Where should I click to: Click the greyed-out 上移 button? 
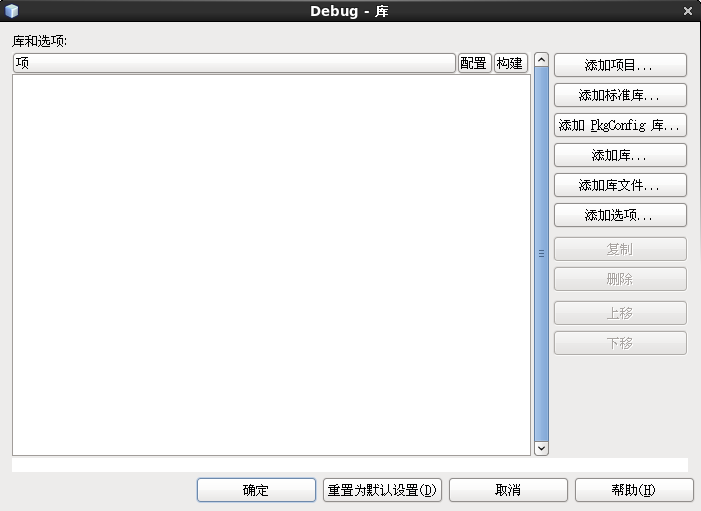[x=619, y=313]
